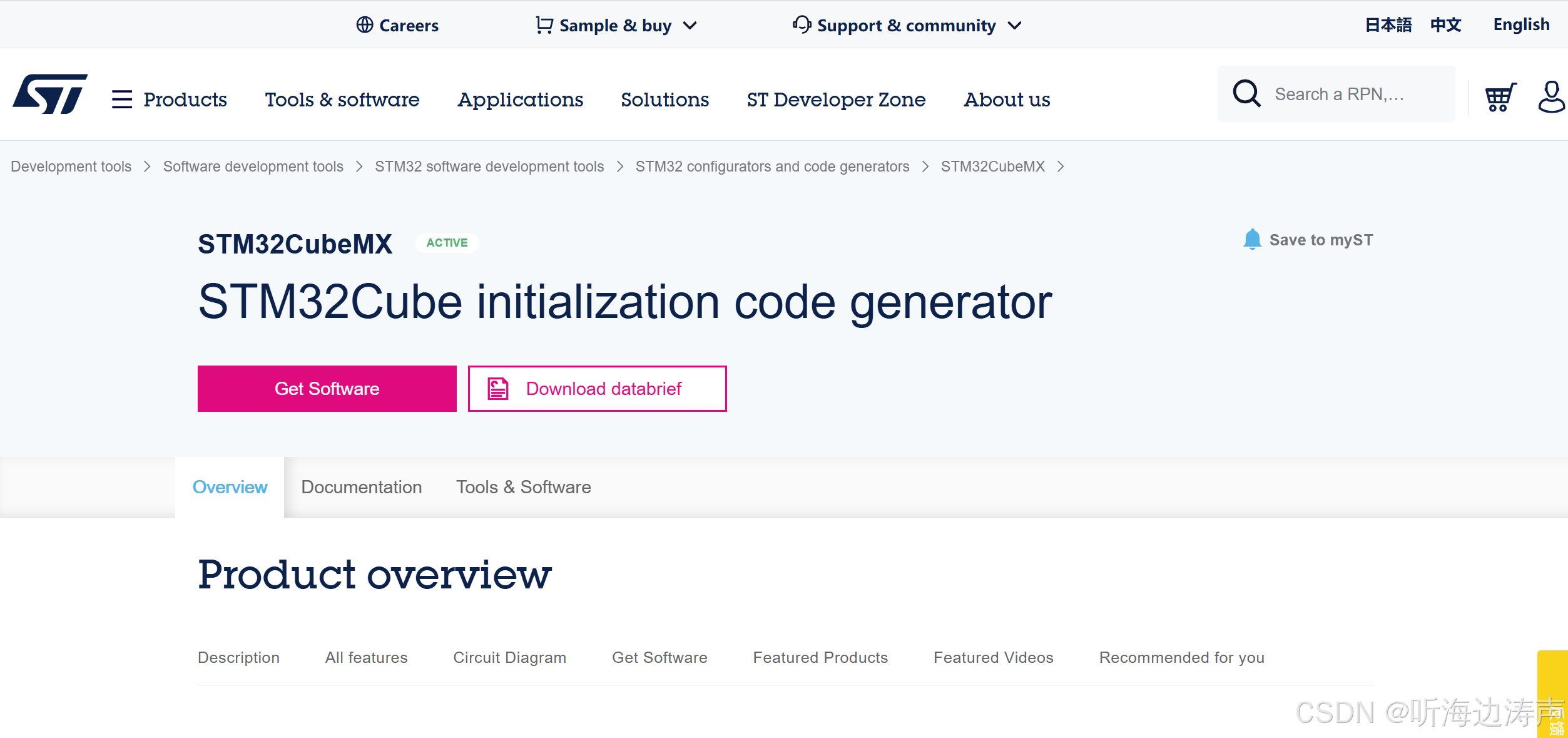
Task: Click the ST logo
Action: (50, 95)
